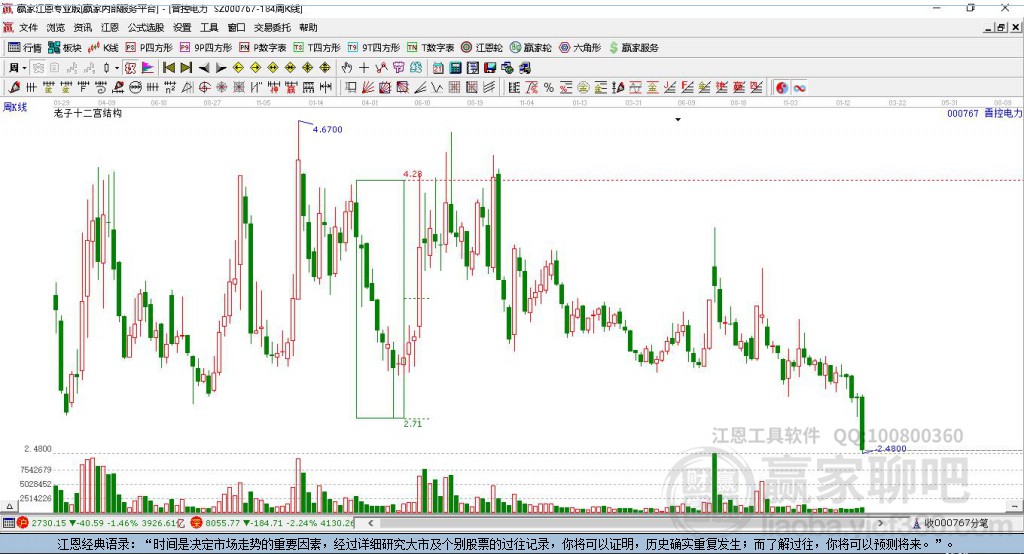Open the 浏览 menu

pos(56,27)
